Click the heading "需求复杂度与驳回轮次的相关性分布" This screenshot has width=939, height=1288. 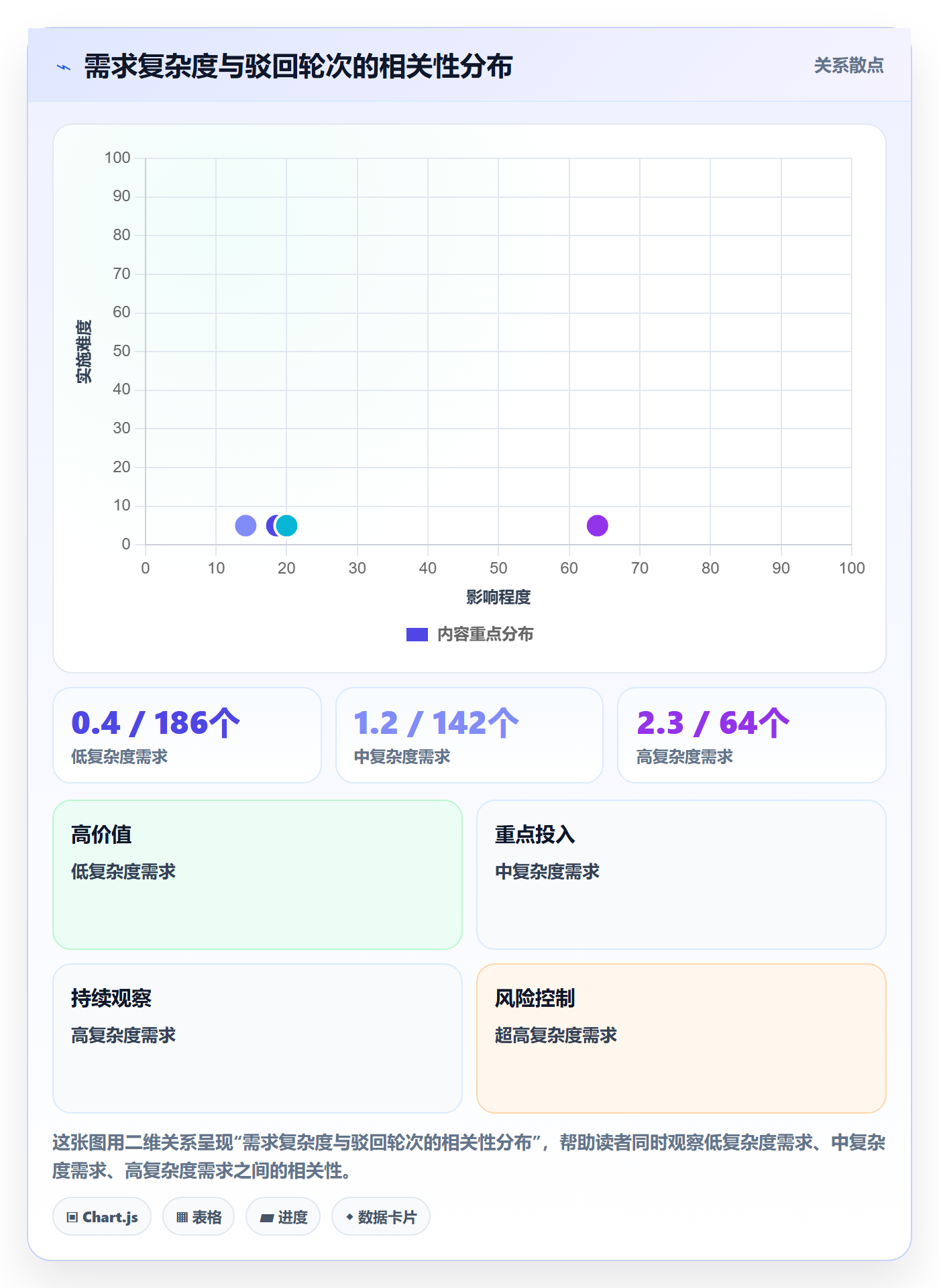tap(298, 66)
